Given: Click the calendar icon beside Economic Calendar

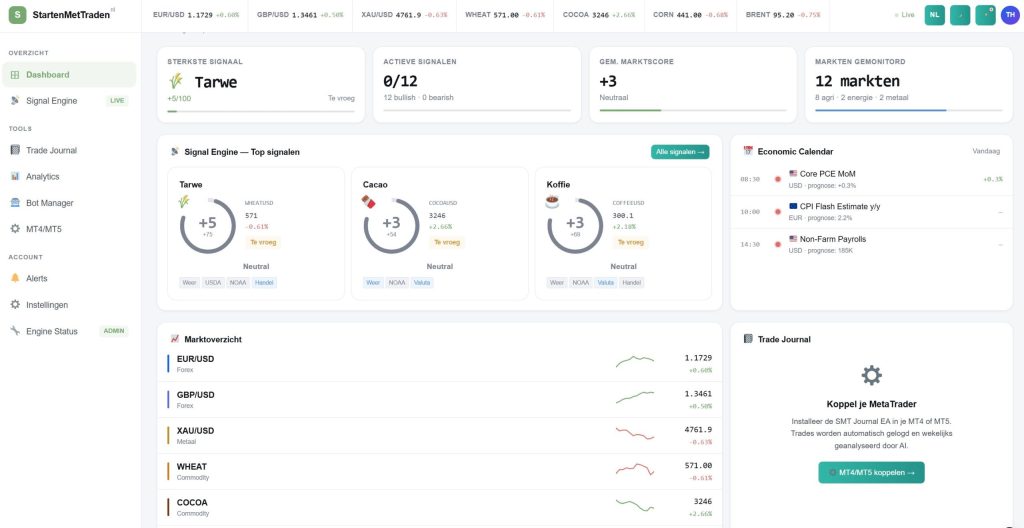Looking at the screenshot, I should (x=748, y=151).
